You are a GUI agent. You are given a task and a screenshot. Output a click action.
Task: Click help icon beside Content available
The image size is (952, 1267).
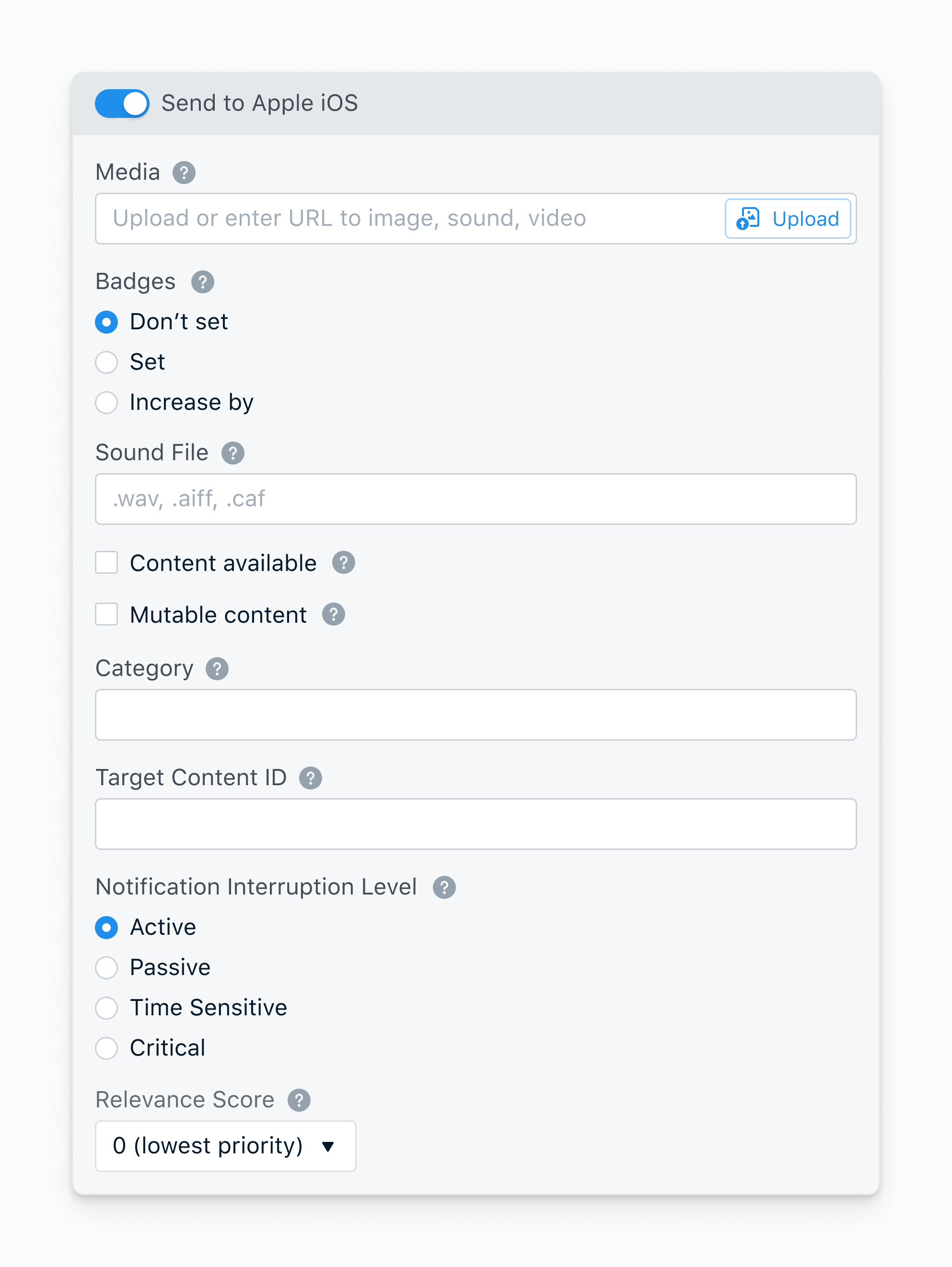click(344, 563)
